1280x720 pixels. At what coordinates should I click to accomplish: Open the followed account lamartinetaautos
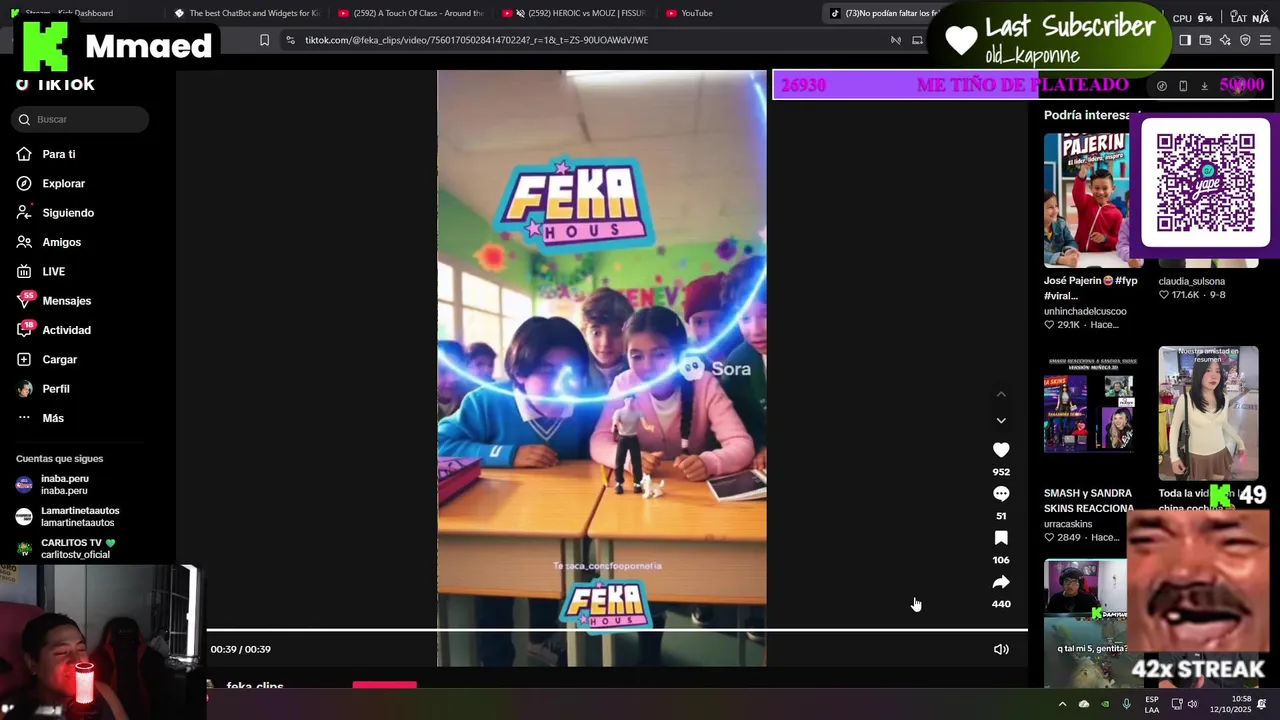click(x=68, y=517)
